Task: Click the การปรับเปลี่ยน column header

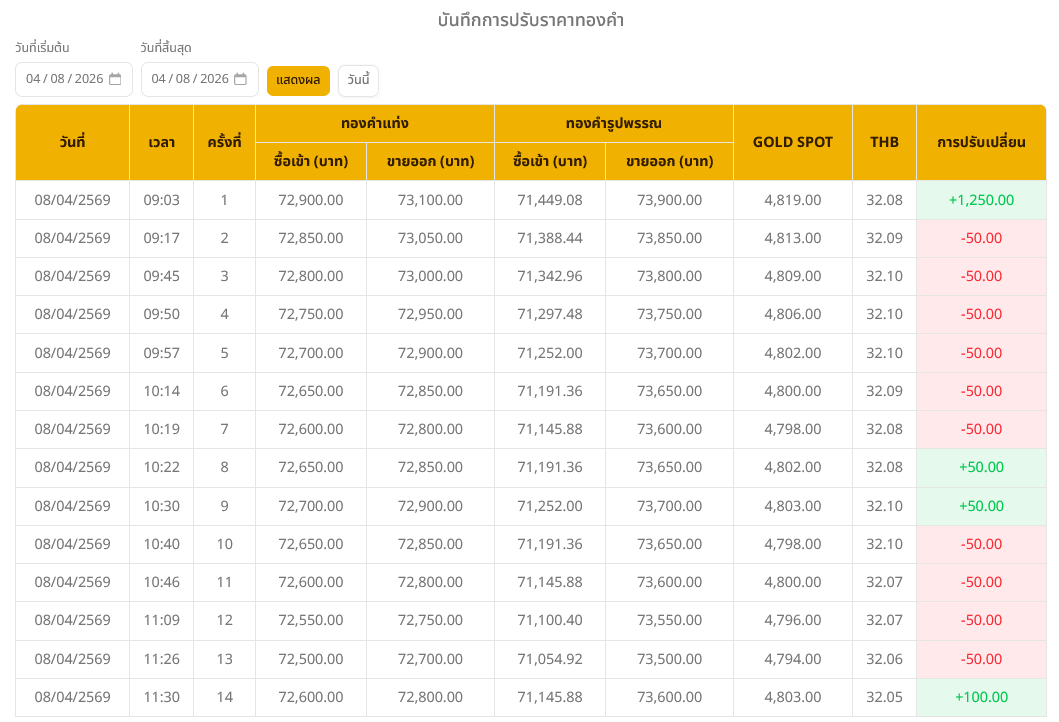Action: click(x=980, y=142)
